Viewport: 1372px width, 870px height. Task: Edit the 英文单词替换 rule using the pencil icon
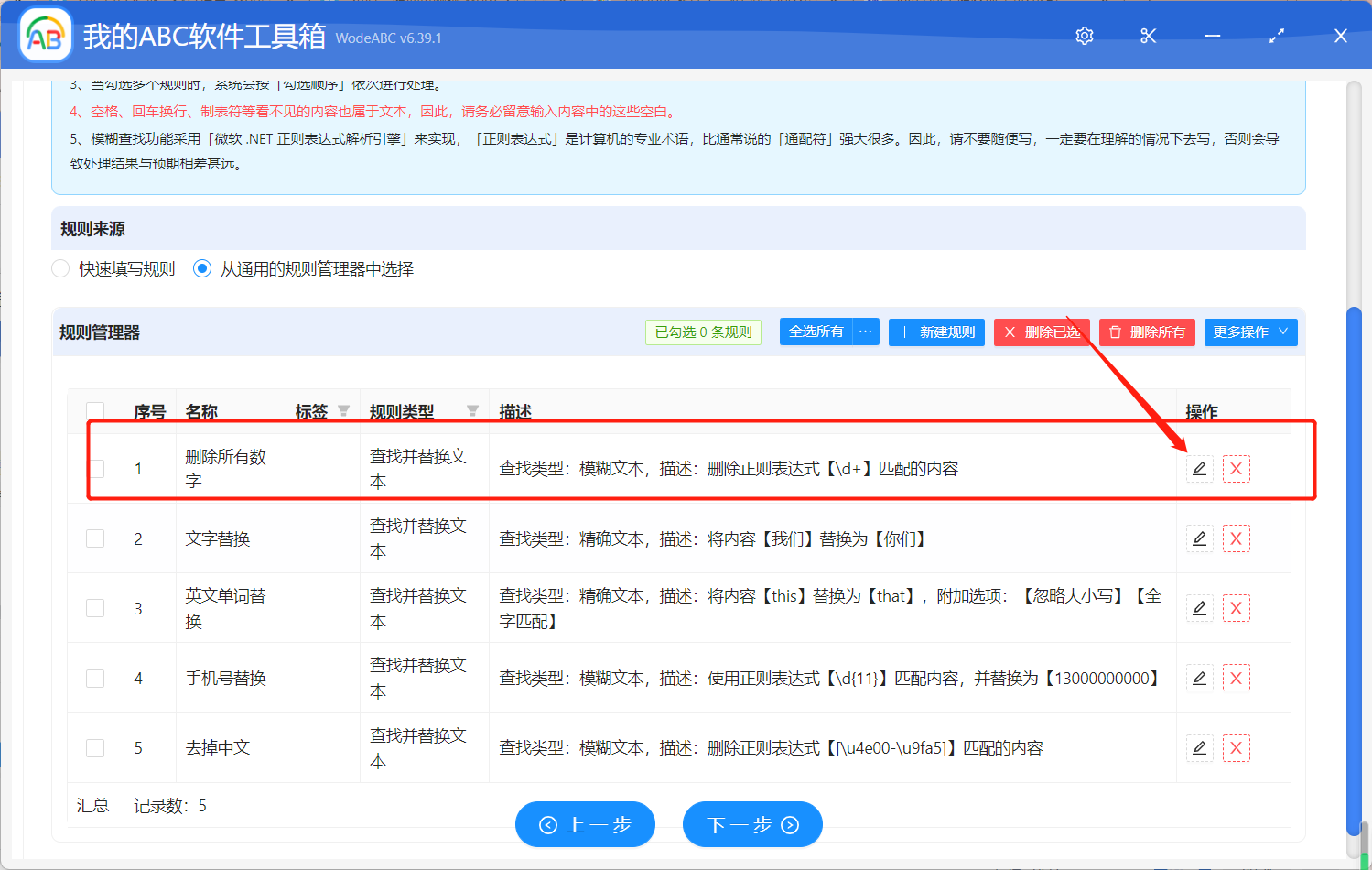point(1199,608)
